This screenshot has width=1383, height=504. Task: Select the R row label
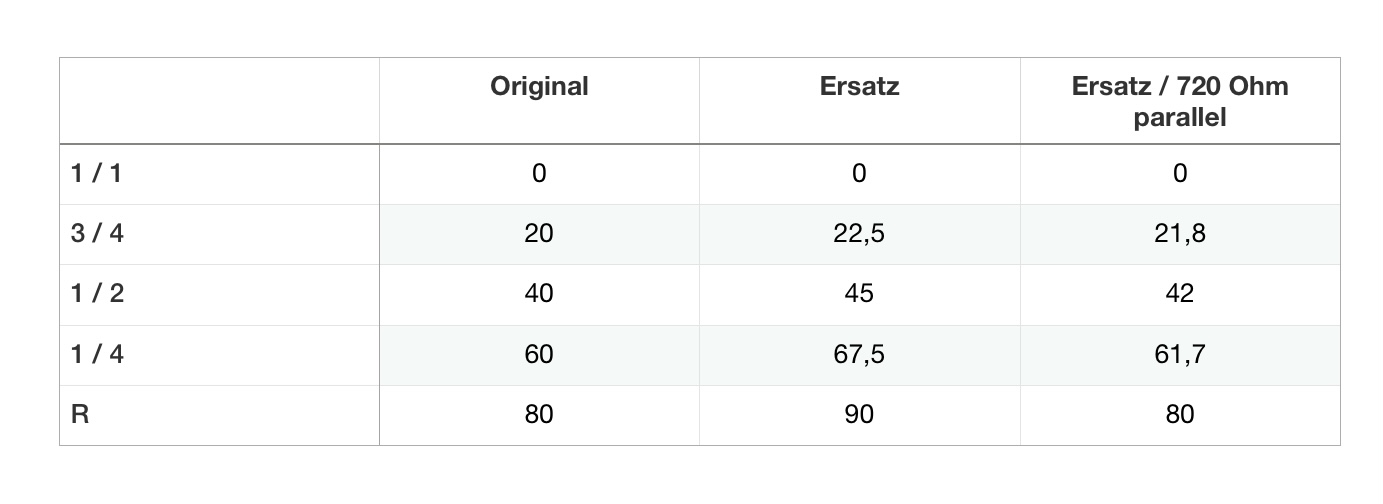[x=80, y=414]
